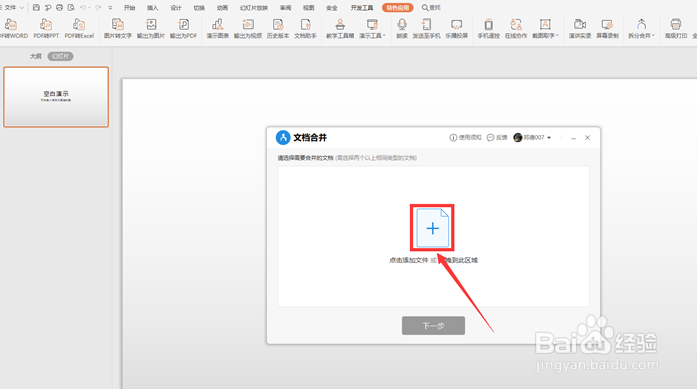Open the 开发工具 tab
The height and width of the screenshot is (389, 697).
point(362,8)
